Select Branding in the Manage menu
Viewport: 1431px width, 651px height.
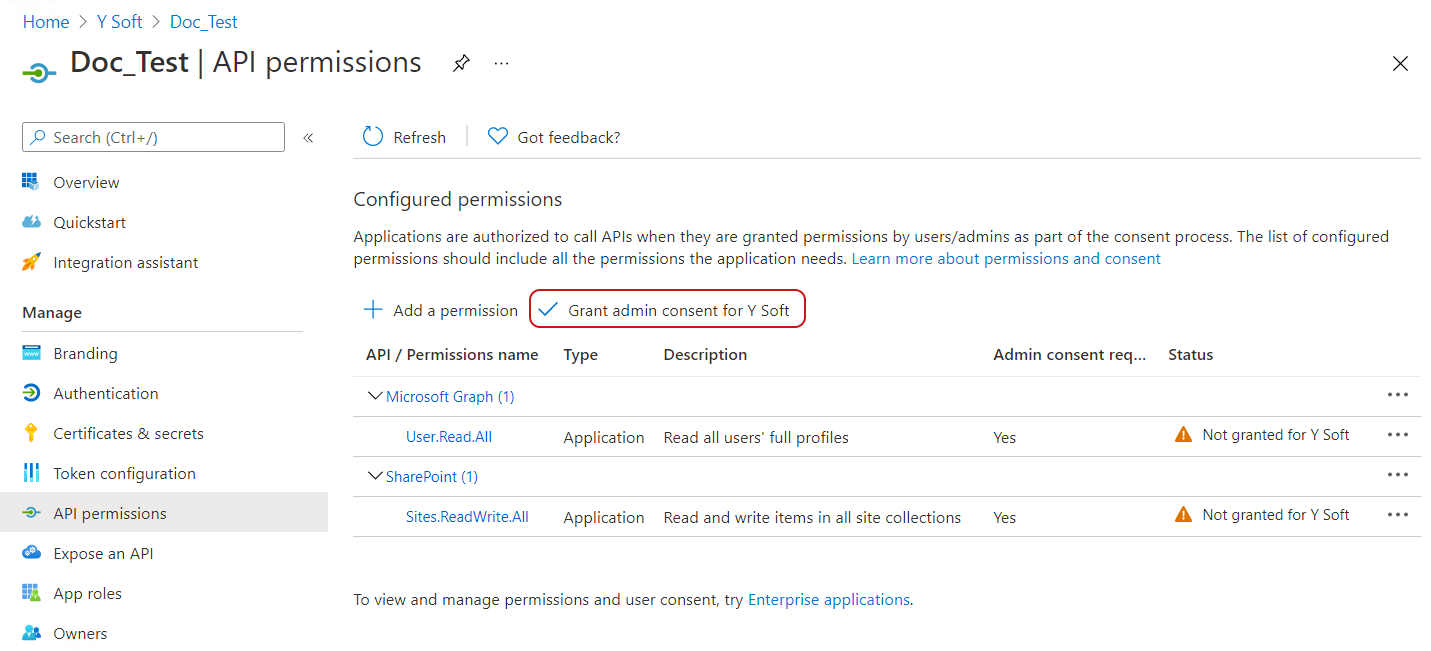85,353
